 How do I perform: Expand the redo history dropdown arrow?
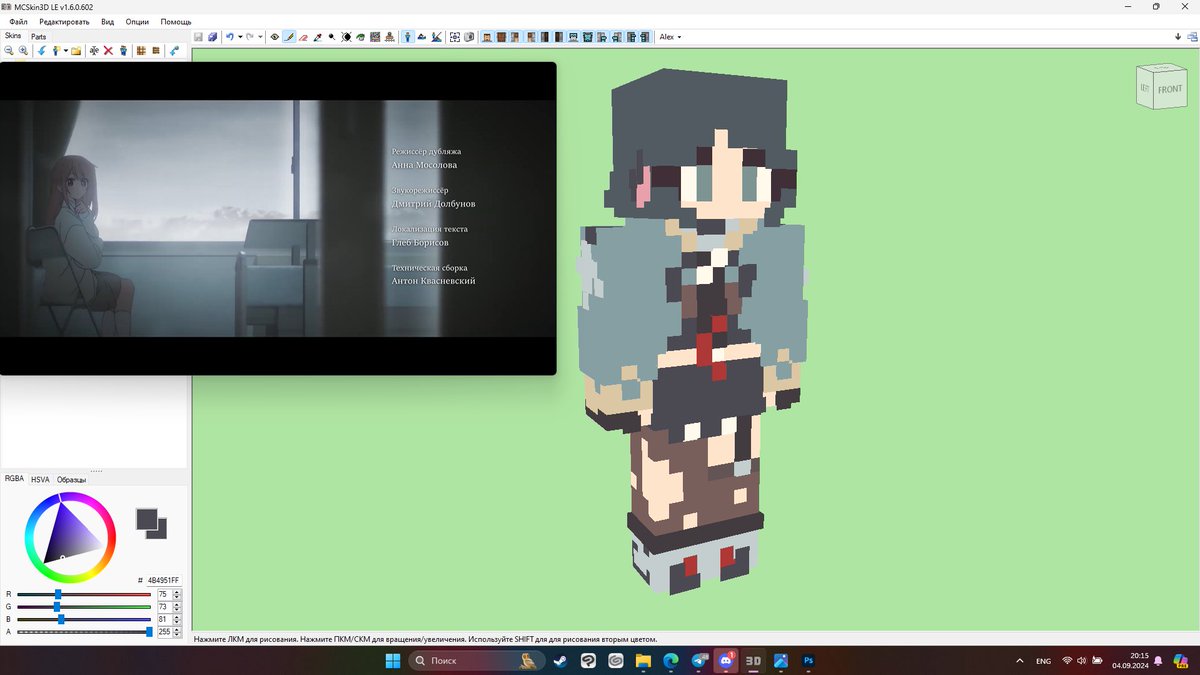point(260,37)
